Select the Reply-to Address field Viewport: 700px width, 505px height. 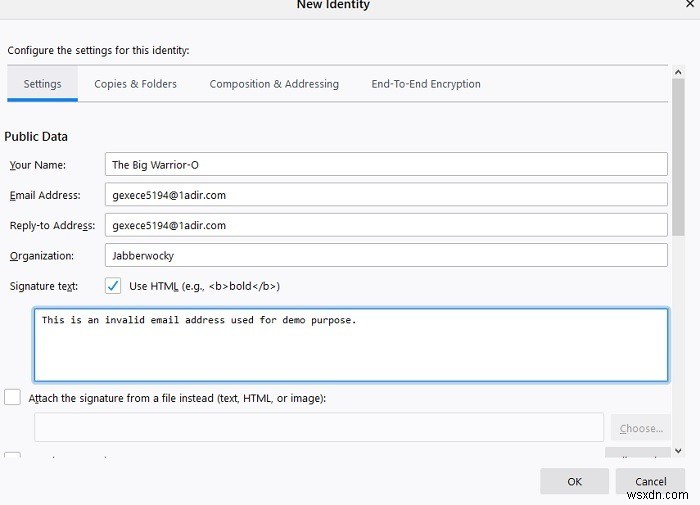(386, 225)
